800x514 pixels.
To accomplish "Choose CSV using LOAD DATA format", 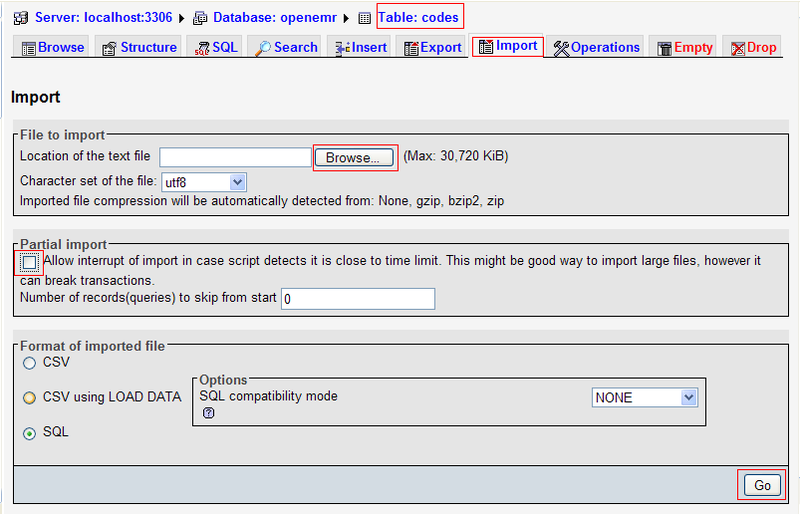I will tap(29, 397).
